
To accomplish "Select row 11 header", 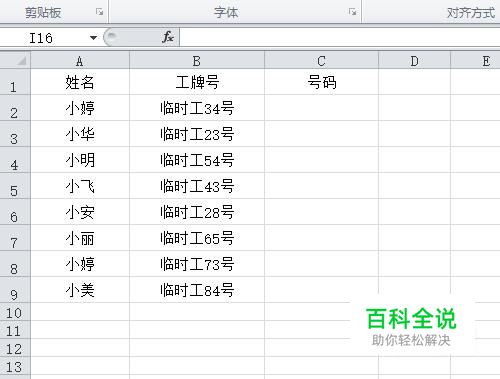I will click(15, 330).
